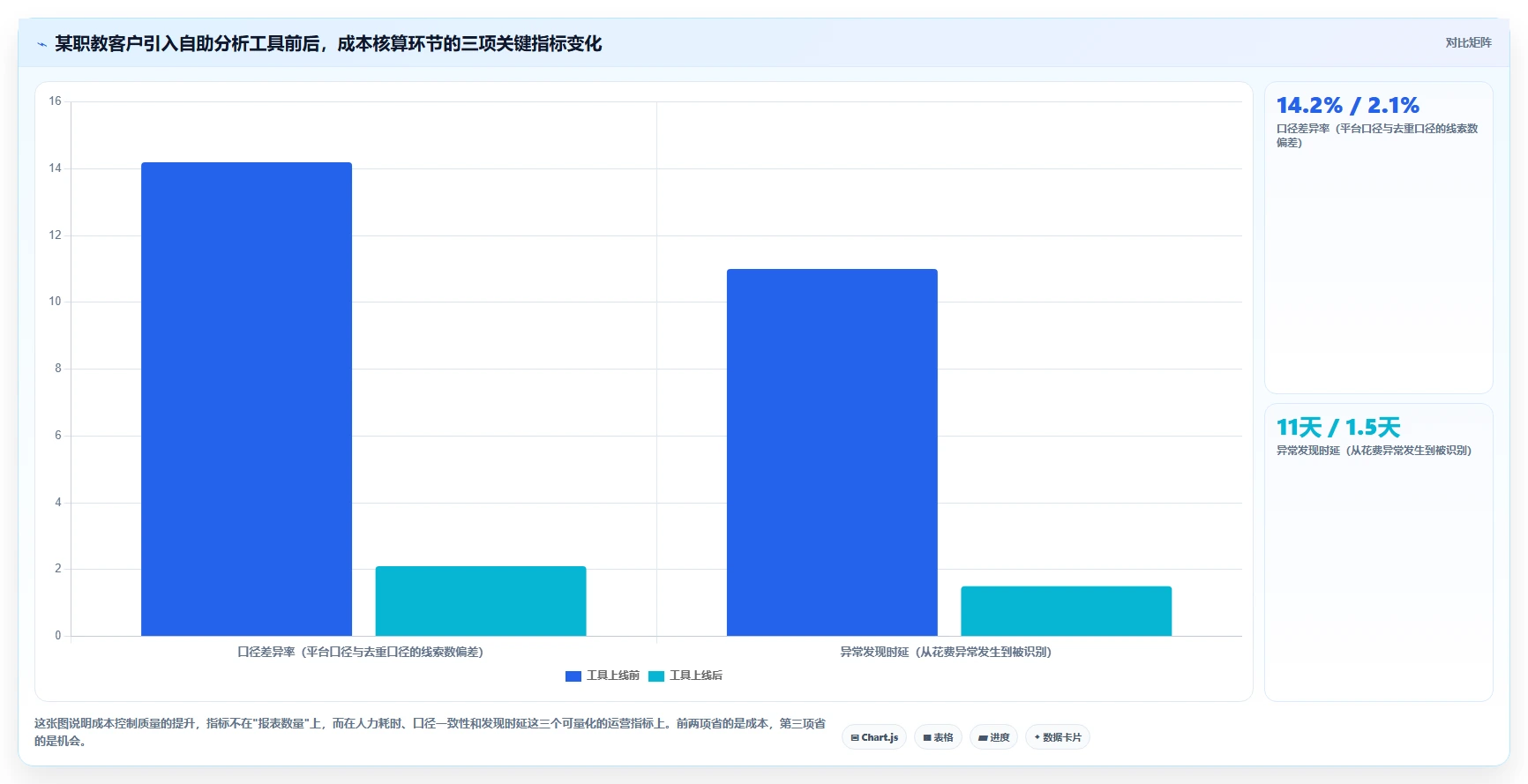Click the blue 工具上线前 legend swatch
Image resolution: width=1528 pixels, height=784 pixels.
point(573,676)
